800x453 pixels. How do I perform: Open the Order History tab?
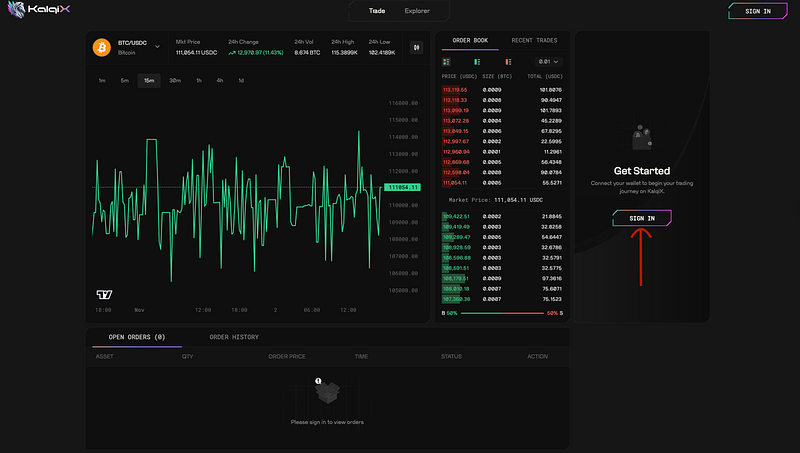(x=233, y=337)
